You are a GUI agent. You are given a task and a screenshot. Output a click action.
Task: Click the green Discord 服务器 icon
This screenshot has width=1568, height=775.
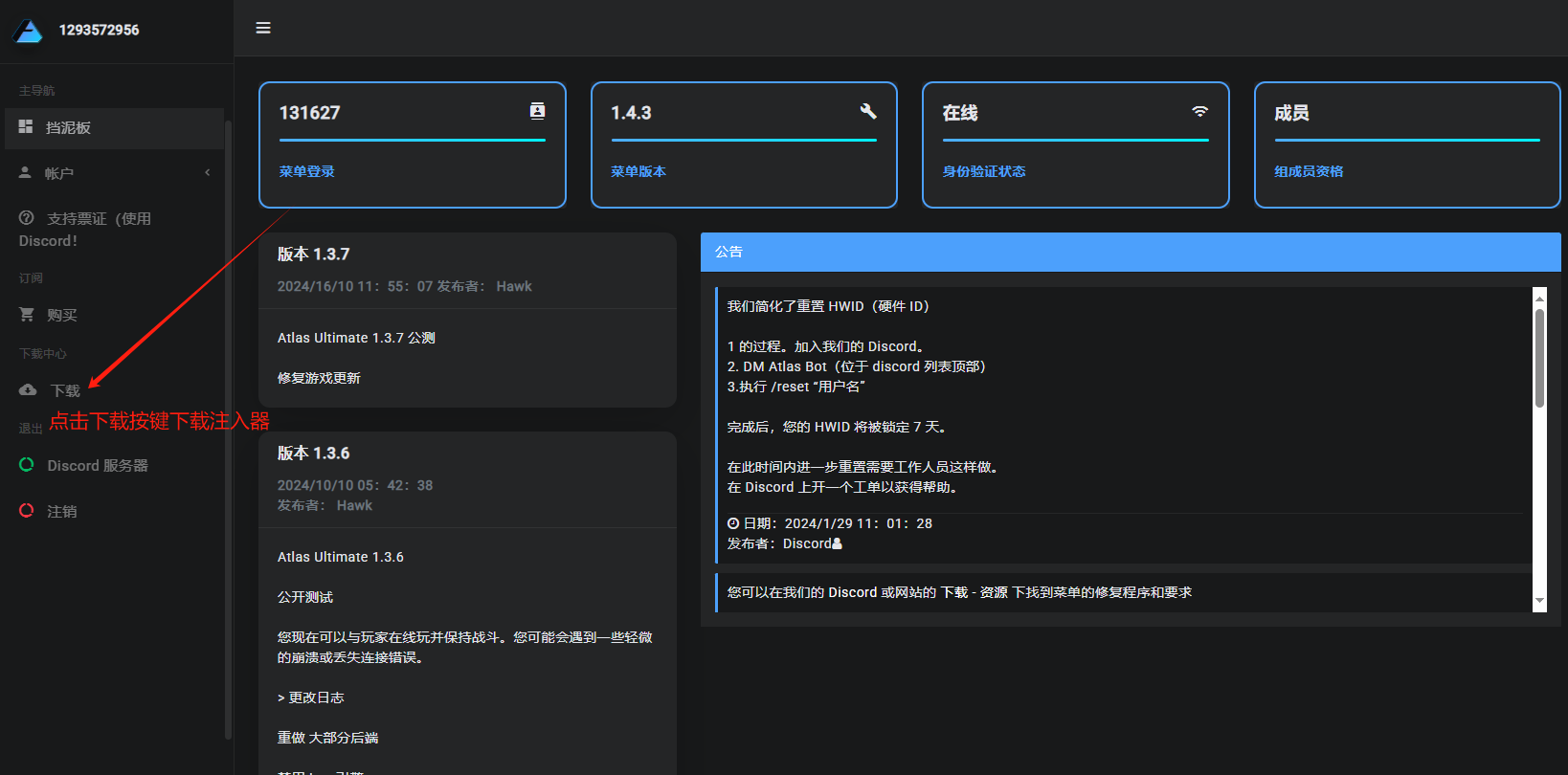(27, 465)
